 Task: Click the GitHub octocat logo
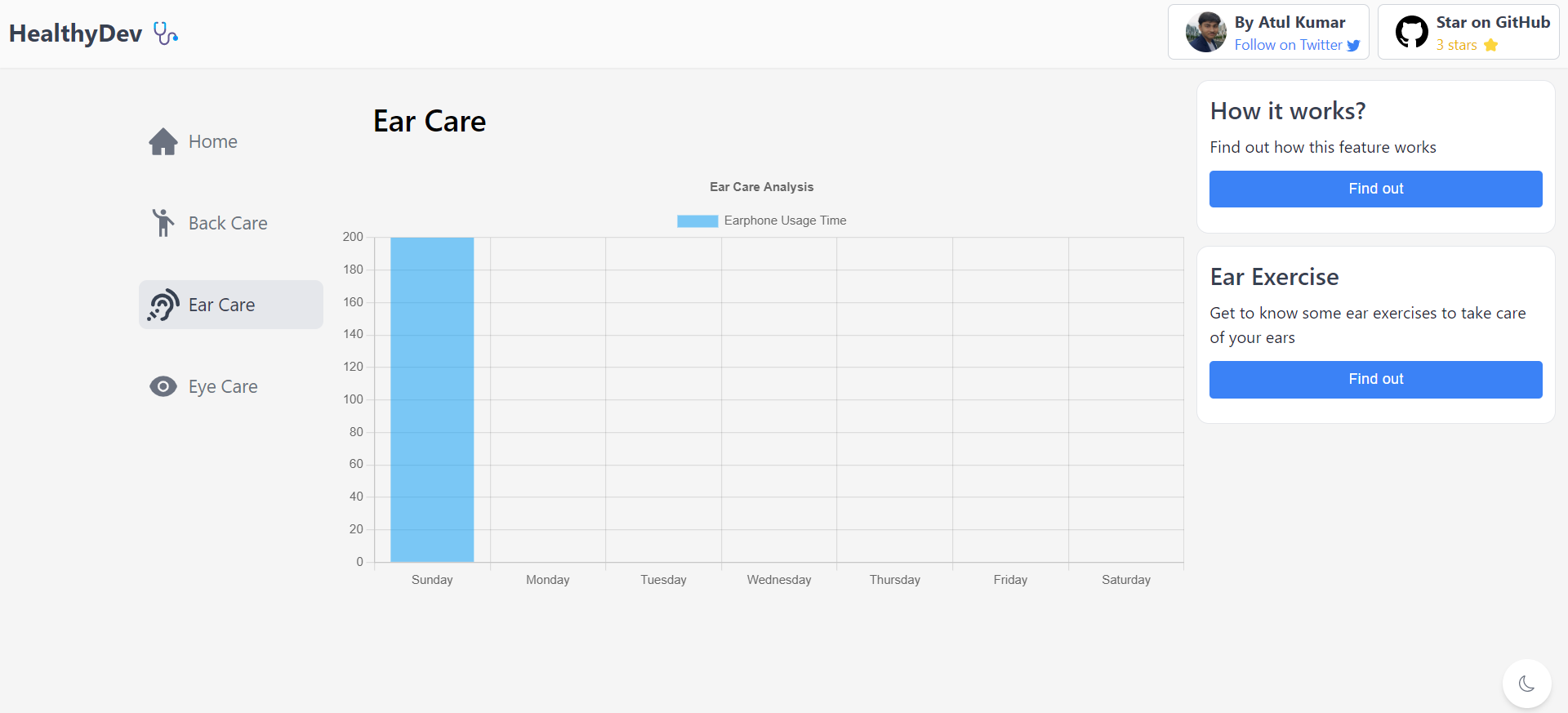tap(1411, 31)
